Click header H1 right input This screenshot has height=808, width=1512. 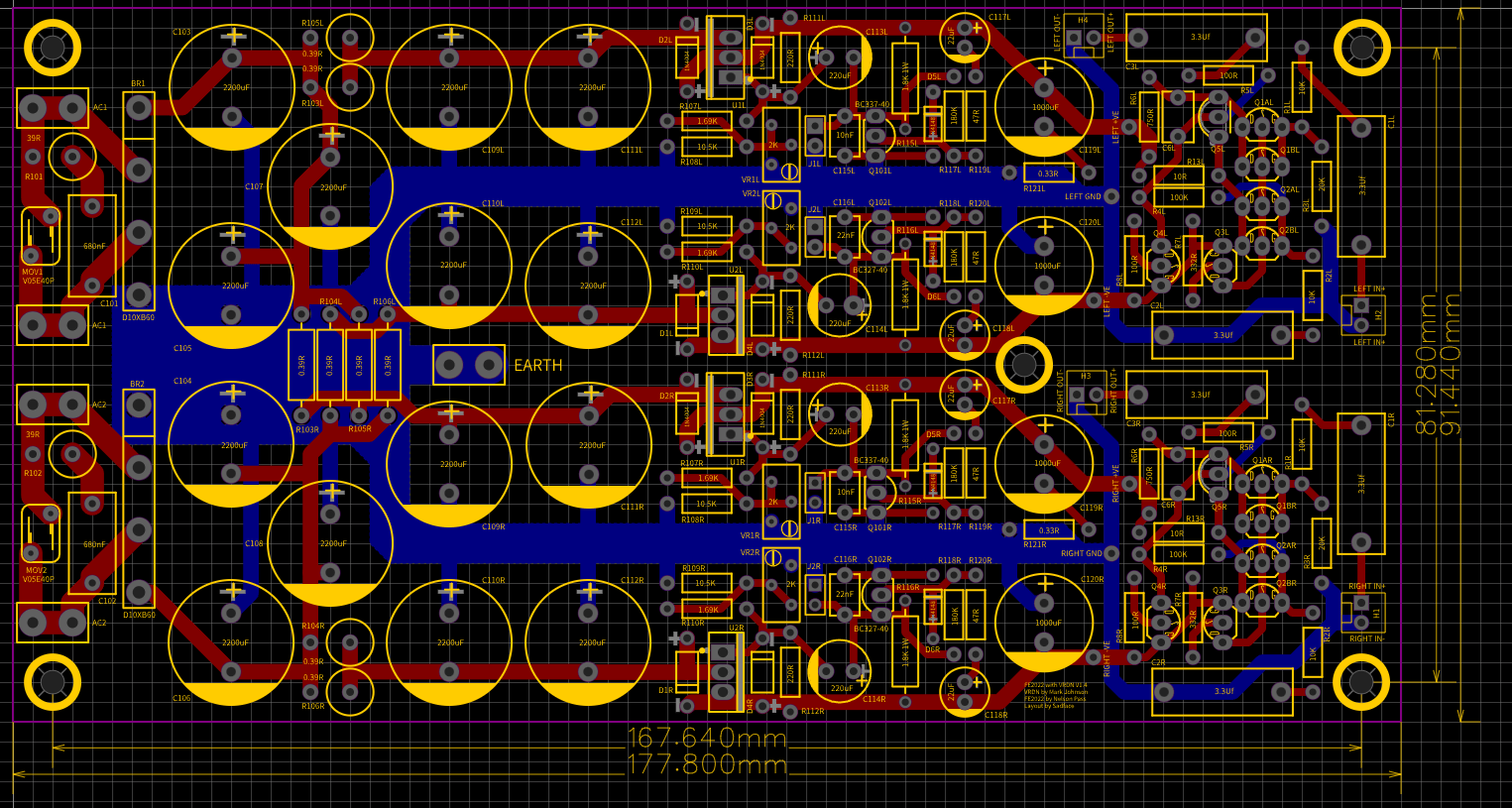click(1361, 613)
